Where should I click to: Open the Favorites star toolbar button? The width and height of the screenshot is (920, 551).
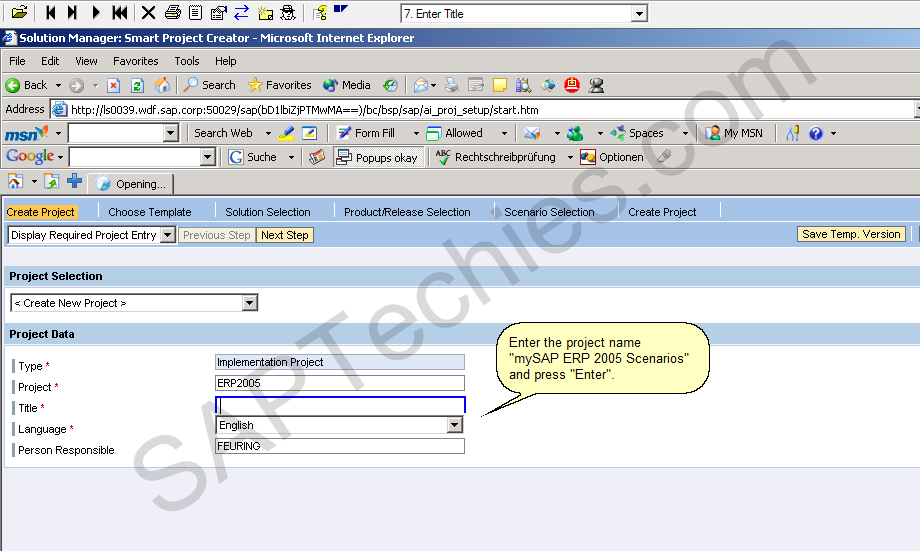click(280, 85)
